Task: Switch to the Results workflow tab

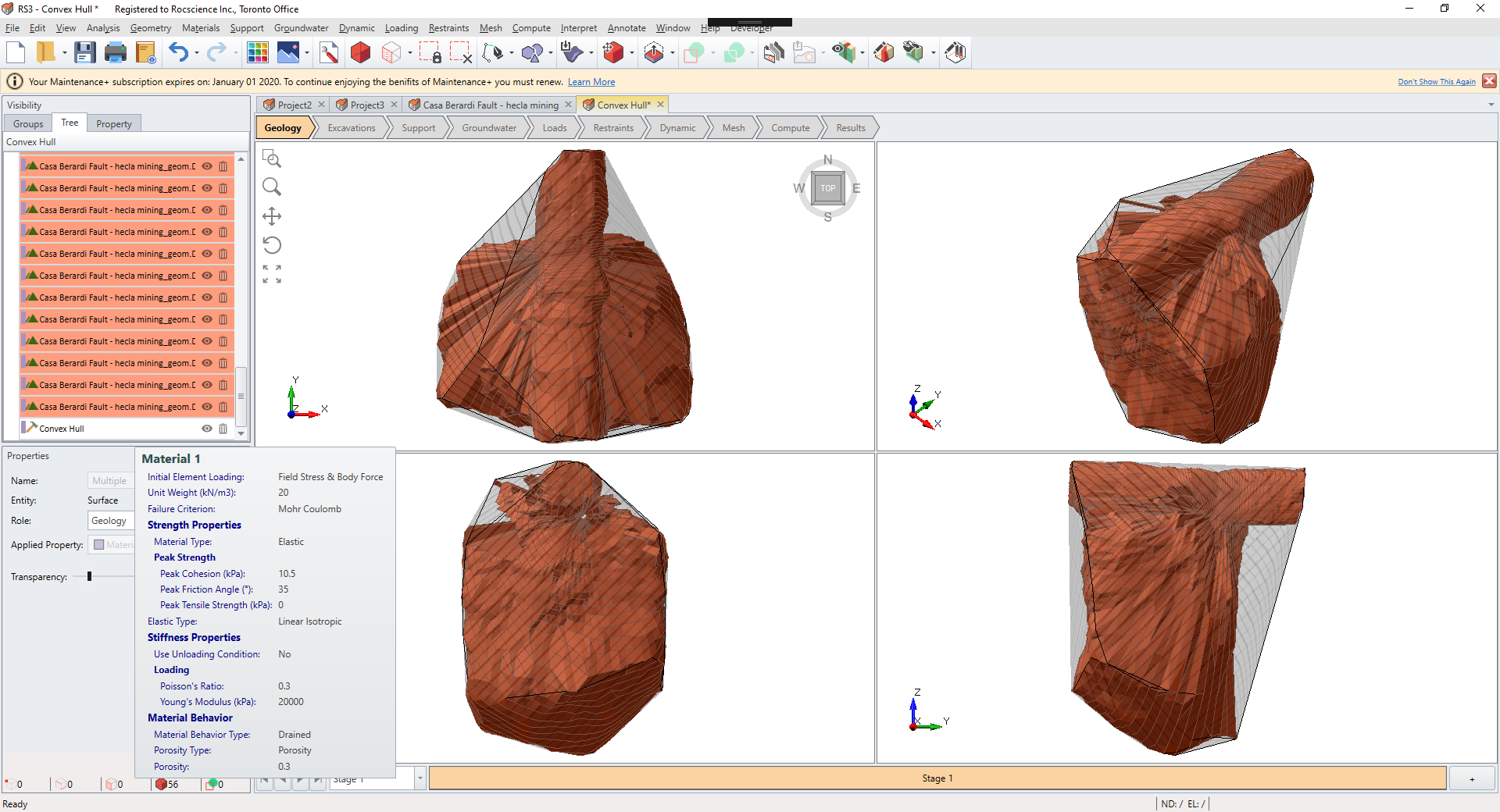Action: [x=850, y=127]
